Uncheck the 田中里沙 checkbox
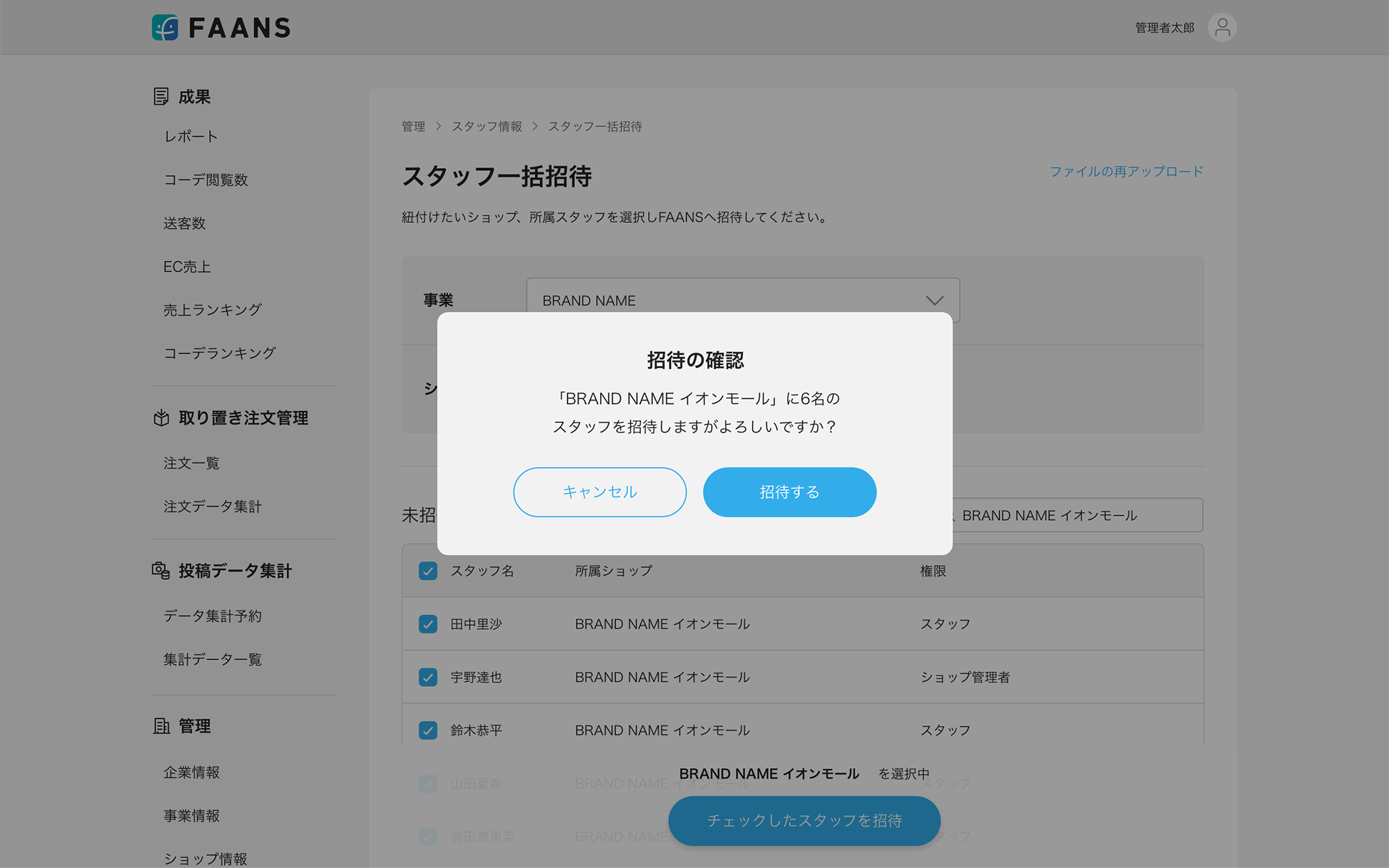This screenshot has width=1389, height=868. pos(428,624)
